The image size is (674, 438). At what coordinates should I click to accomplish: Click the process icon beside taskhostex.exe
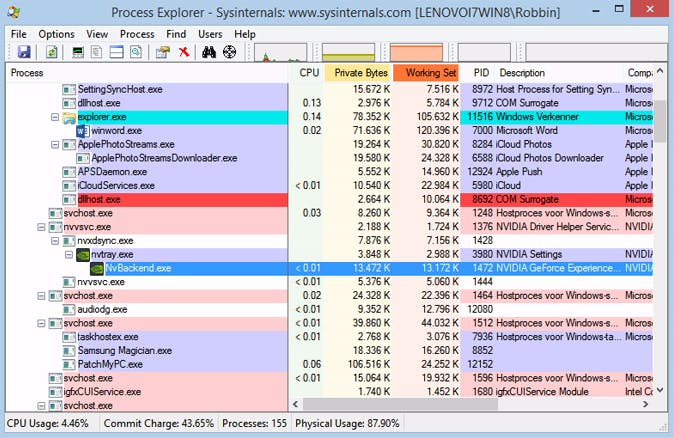click(69, 337)
